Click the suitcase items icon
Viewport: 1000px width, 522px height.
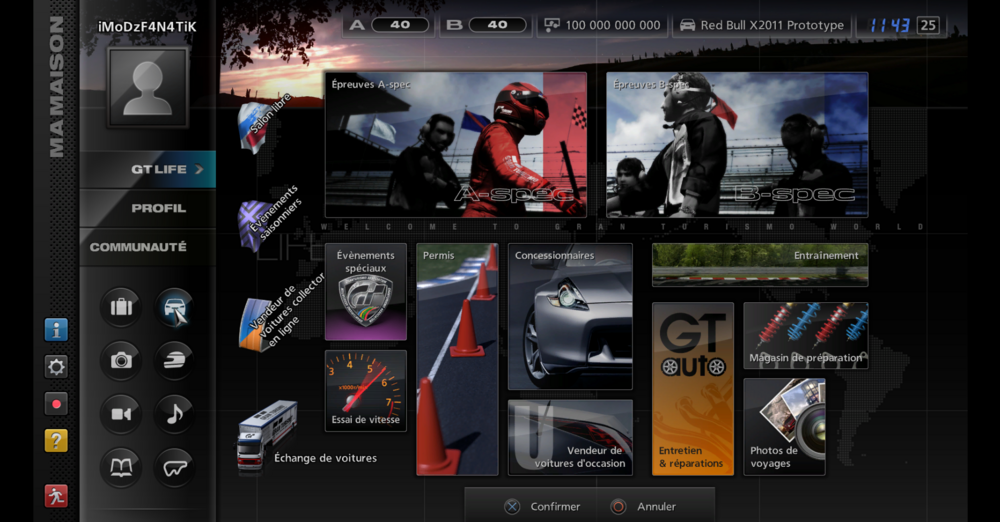tap(121, 308)
